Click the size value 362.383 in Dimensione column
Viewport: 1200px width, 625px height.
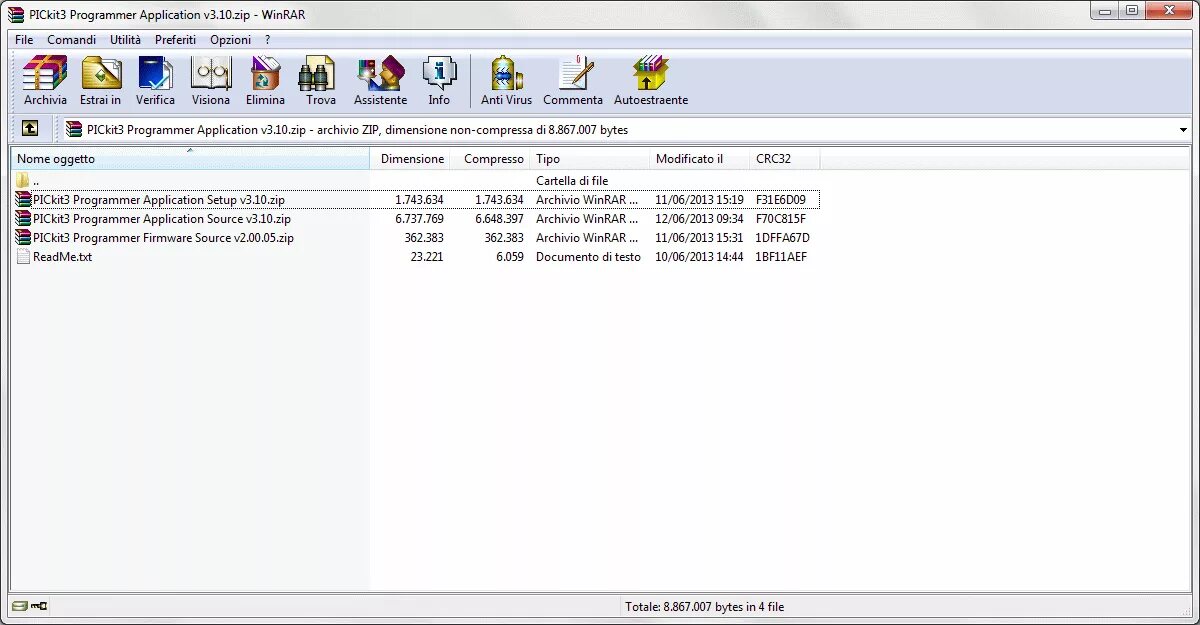(423, 238)
